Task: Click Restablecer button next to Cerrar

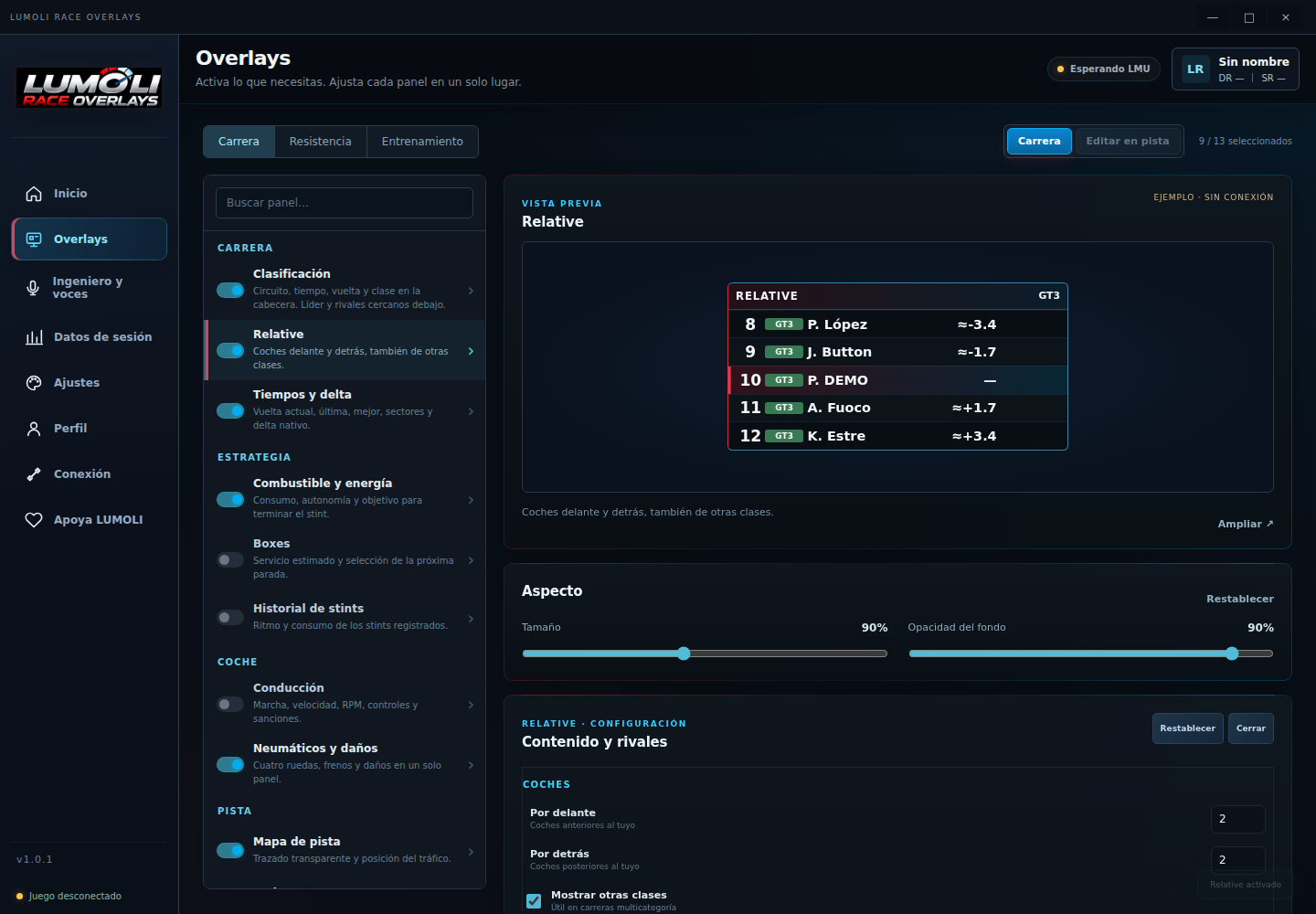Action: [1187, 728]
